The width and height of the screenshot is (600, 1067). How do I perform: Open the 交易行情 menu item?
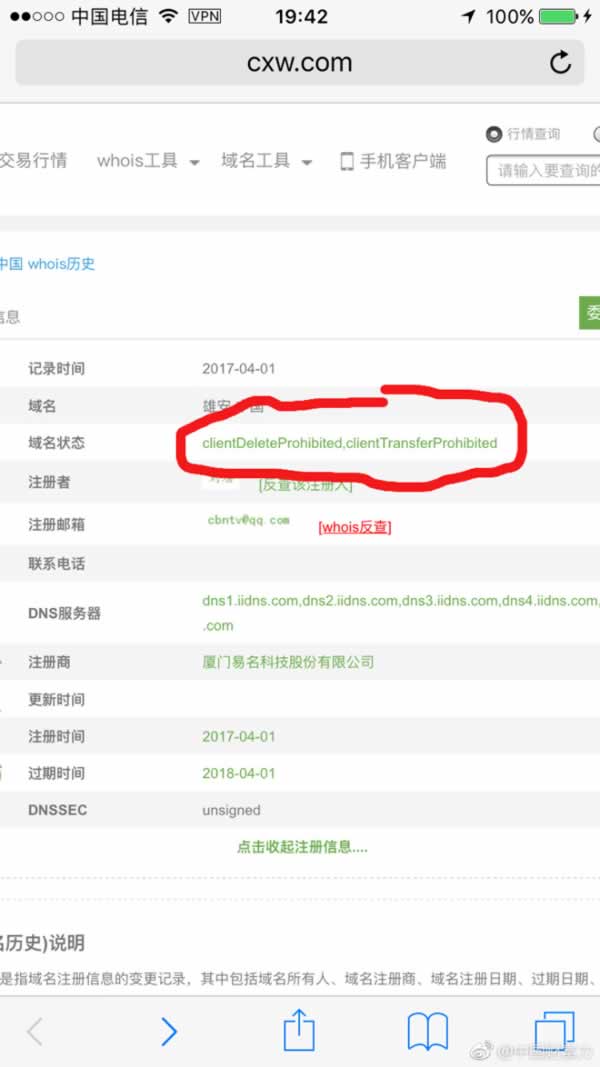[x=33, y=161]
